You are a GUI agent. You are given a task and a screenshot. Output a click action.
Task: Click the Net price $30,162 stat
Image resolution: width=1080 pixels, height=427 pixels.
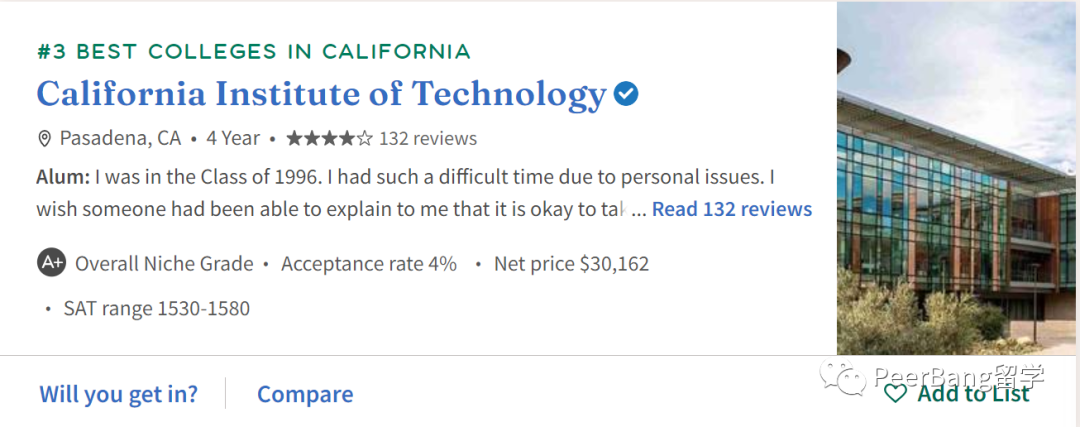tap(571, 264)
